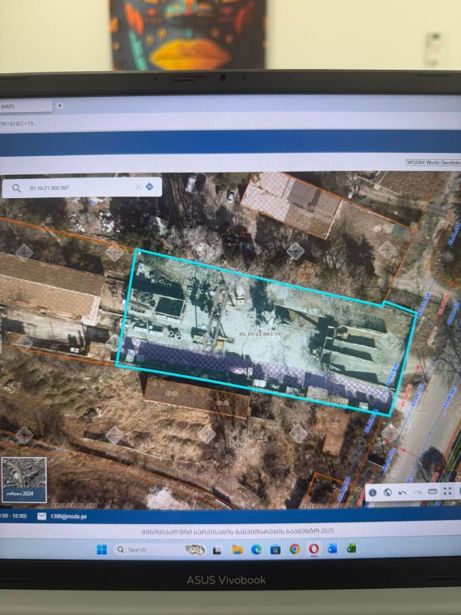
Task: Clear the cadastral code search
Action: coord(138,187)
